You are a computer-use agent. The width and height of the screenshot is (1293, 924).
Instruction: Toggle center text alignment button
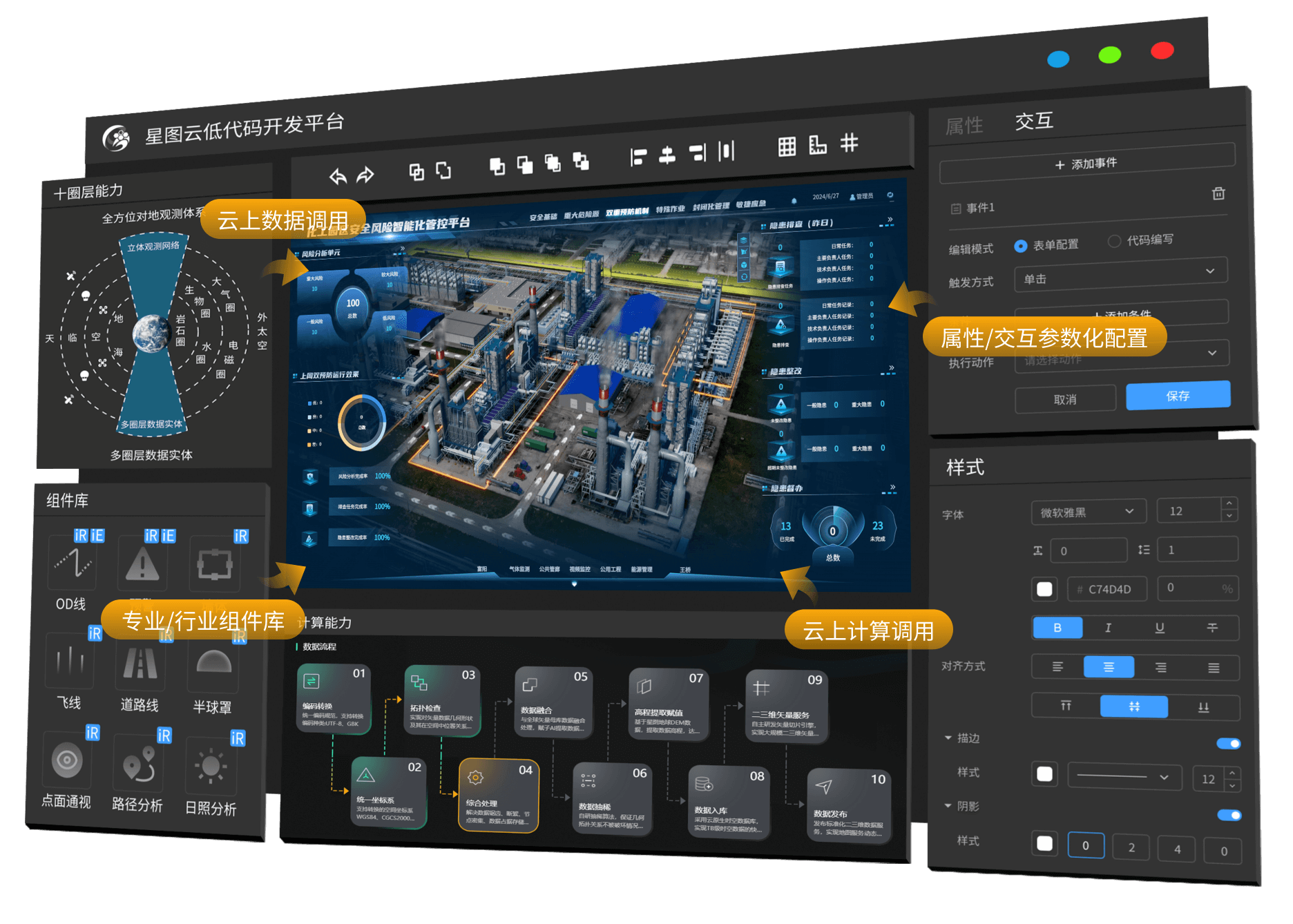[x=1109, y=667]
